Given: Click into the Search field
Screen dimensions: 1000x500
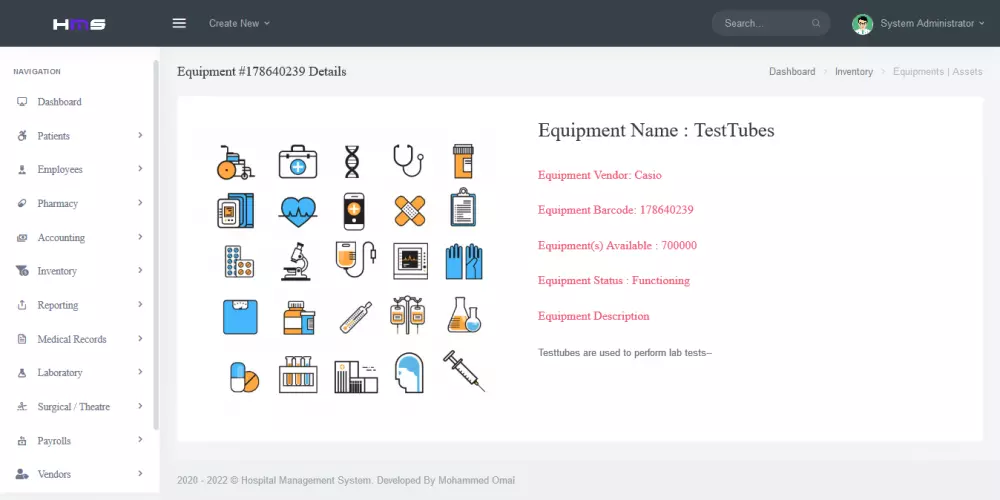Looking at the screenshot, I should click(x=770, y=24).
